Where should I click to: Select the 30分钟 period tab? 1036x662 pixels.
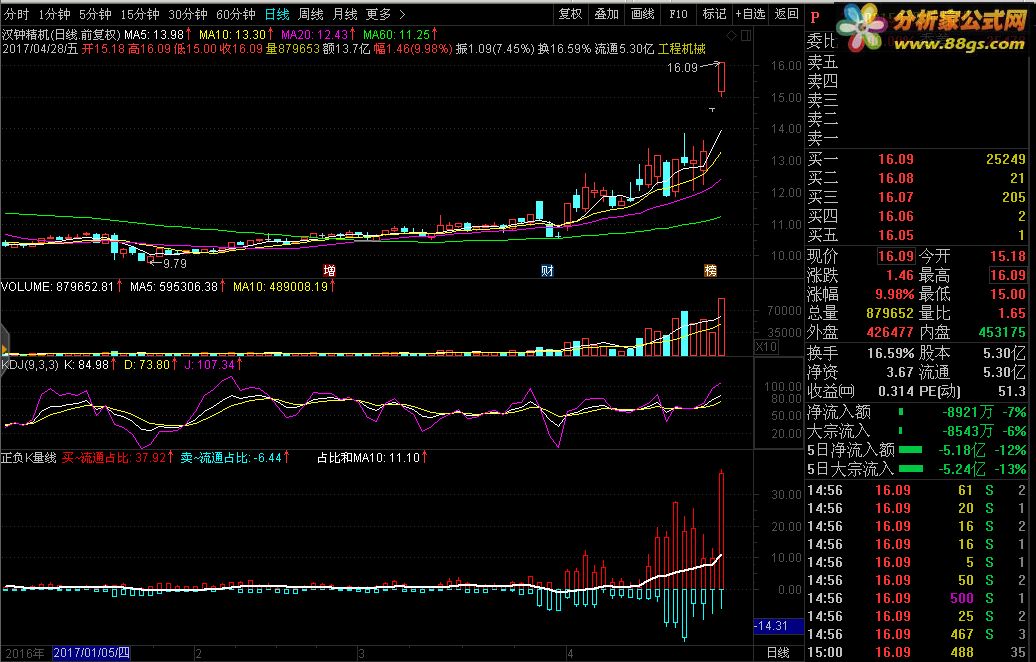[188, 14]
